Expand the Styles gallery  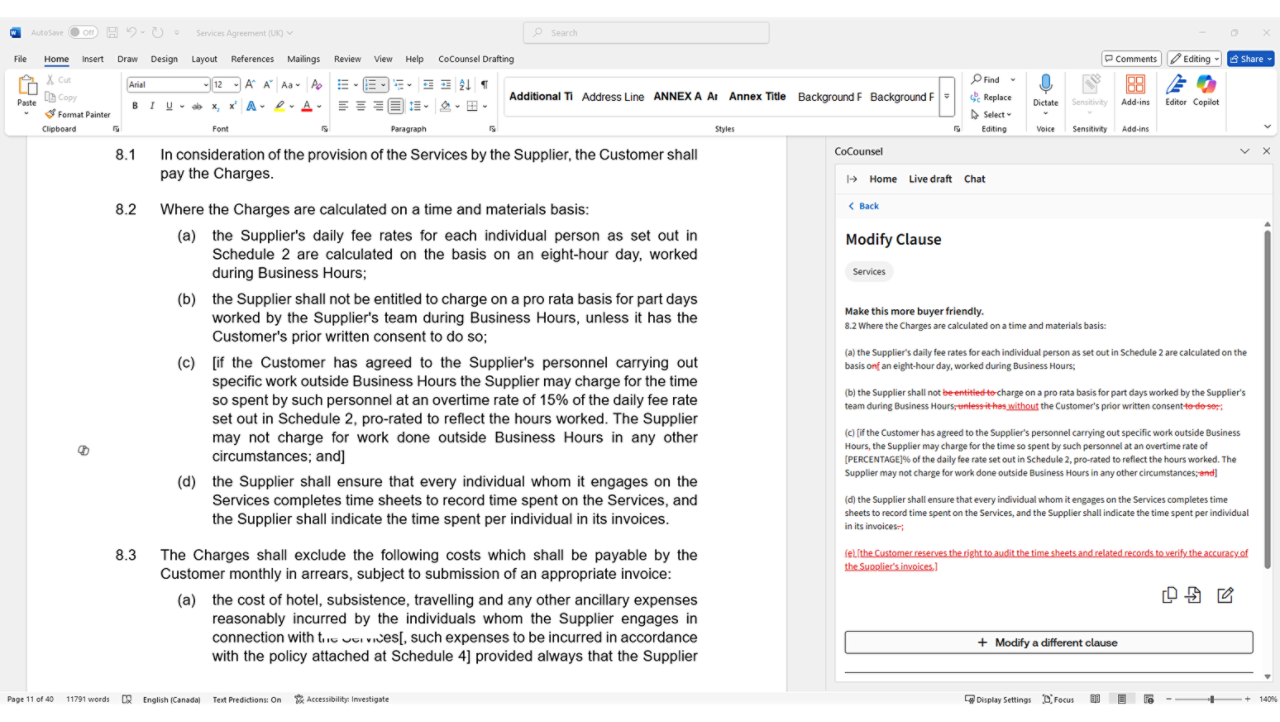click(947, 97)
